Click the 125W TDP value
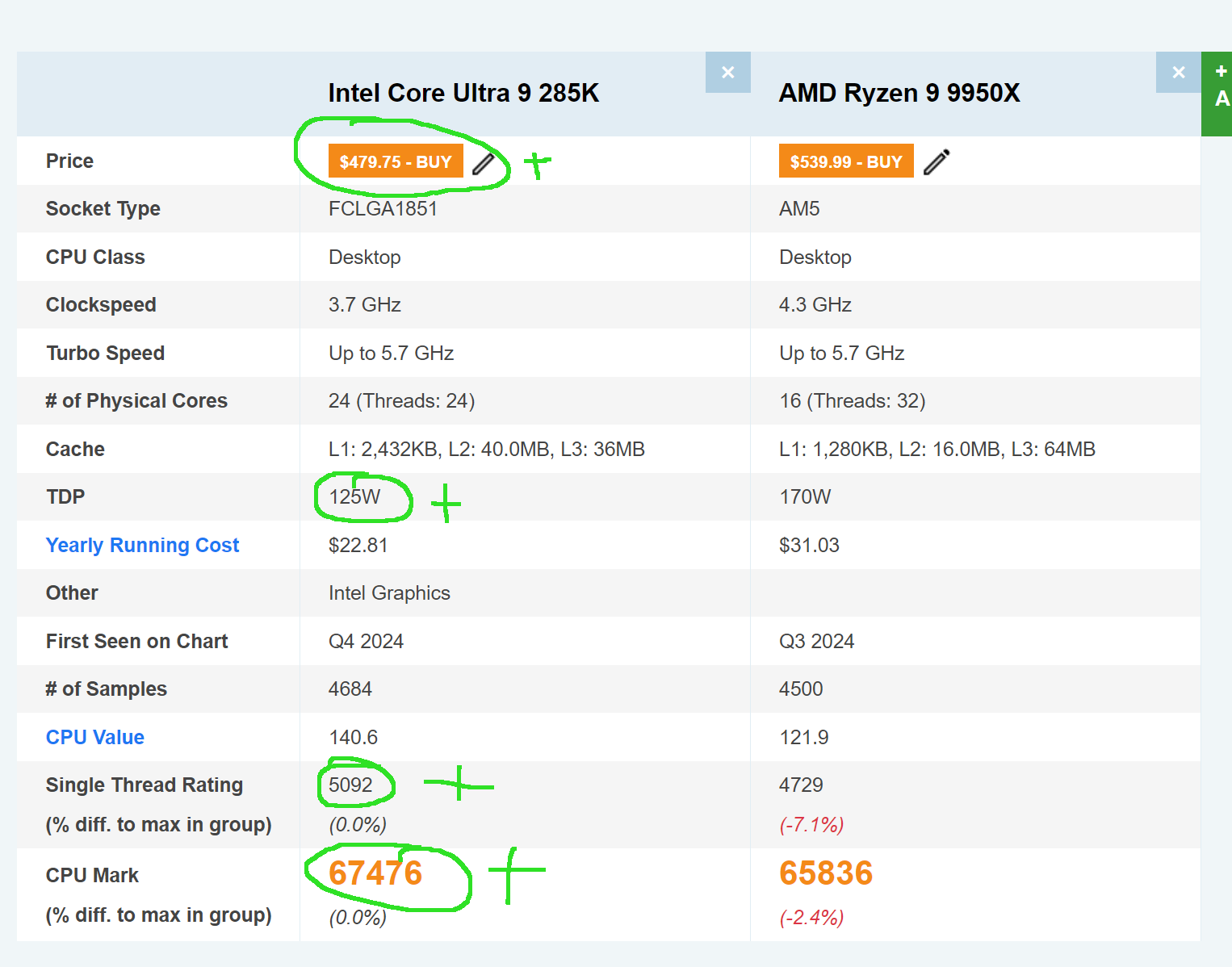This screenshot has width=1232, height=967. click(354, 496)
